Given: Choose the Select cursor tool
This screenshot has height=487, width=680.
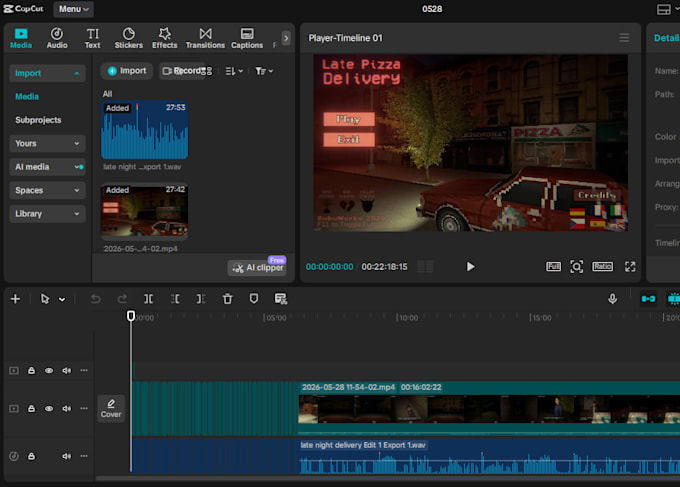Looking at the screenshot, I should [x=45, y=299].
